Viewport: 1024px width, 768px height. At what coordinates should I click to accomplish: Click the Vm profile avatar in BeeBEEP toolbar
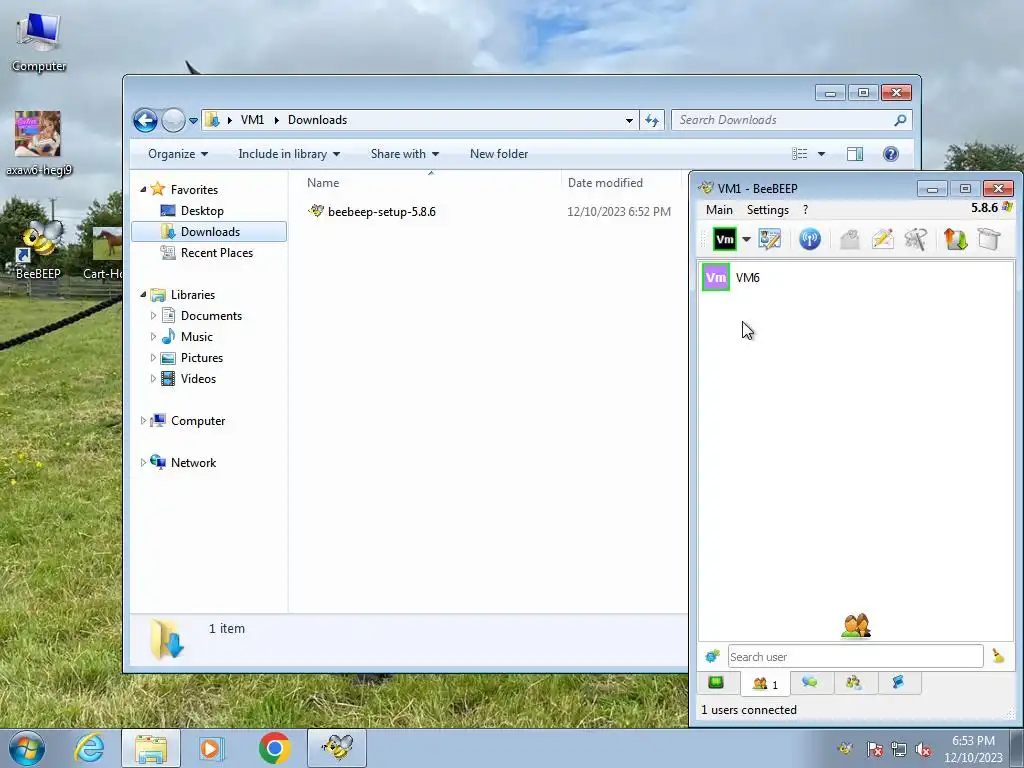pos(724,239)
